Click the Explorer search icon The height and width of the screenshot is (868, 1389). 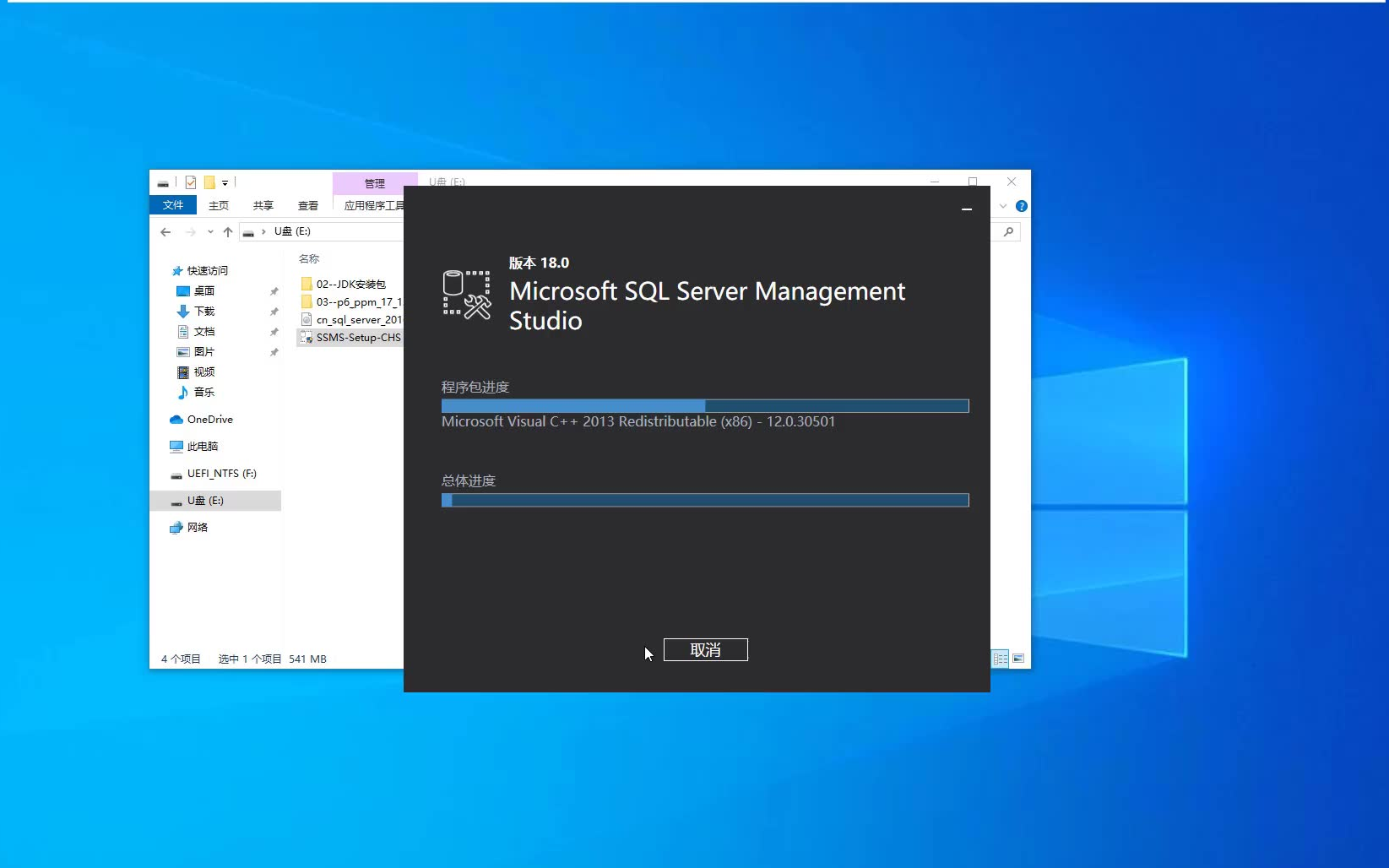pos(1008,231)
